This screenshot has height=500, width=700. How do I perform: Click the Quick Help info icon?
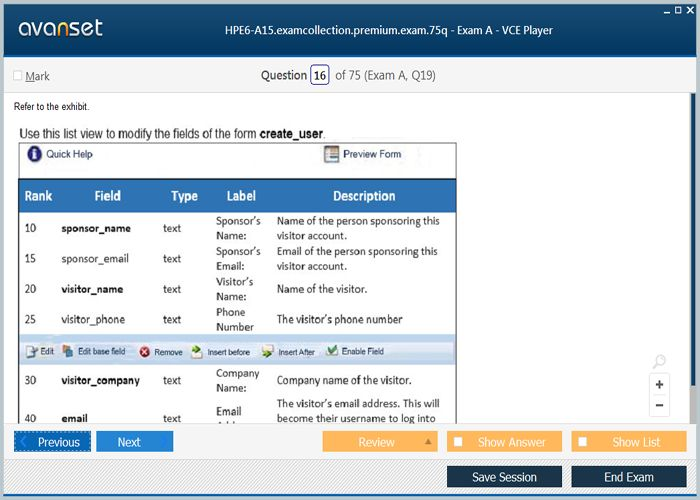(x=35, y=154)
